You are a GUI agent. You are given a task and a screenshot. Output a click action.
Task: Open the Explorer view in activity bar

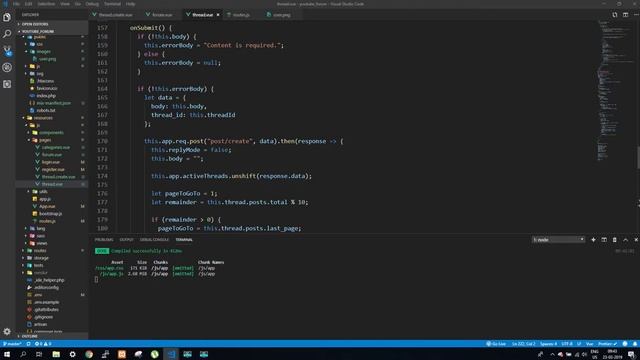(x=7, y=17)
